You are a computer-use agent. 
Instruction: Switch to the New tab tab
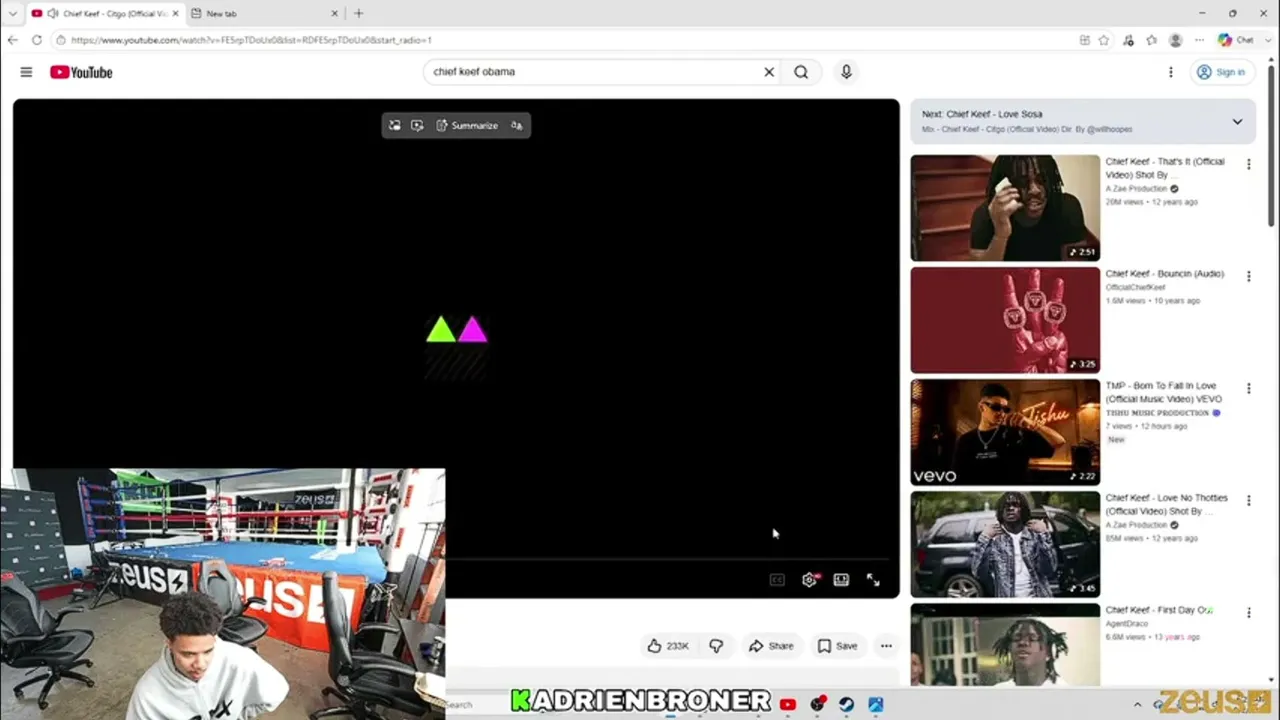pos(263,13)
